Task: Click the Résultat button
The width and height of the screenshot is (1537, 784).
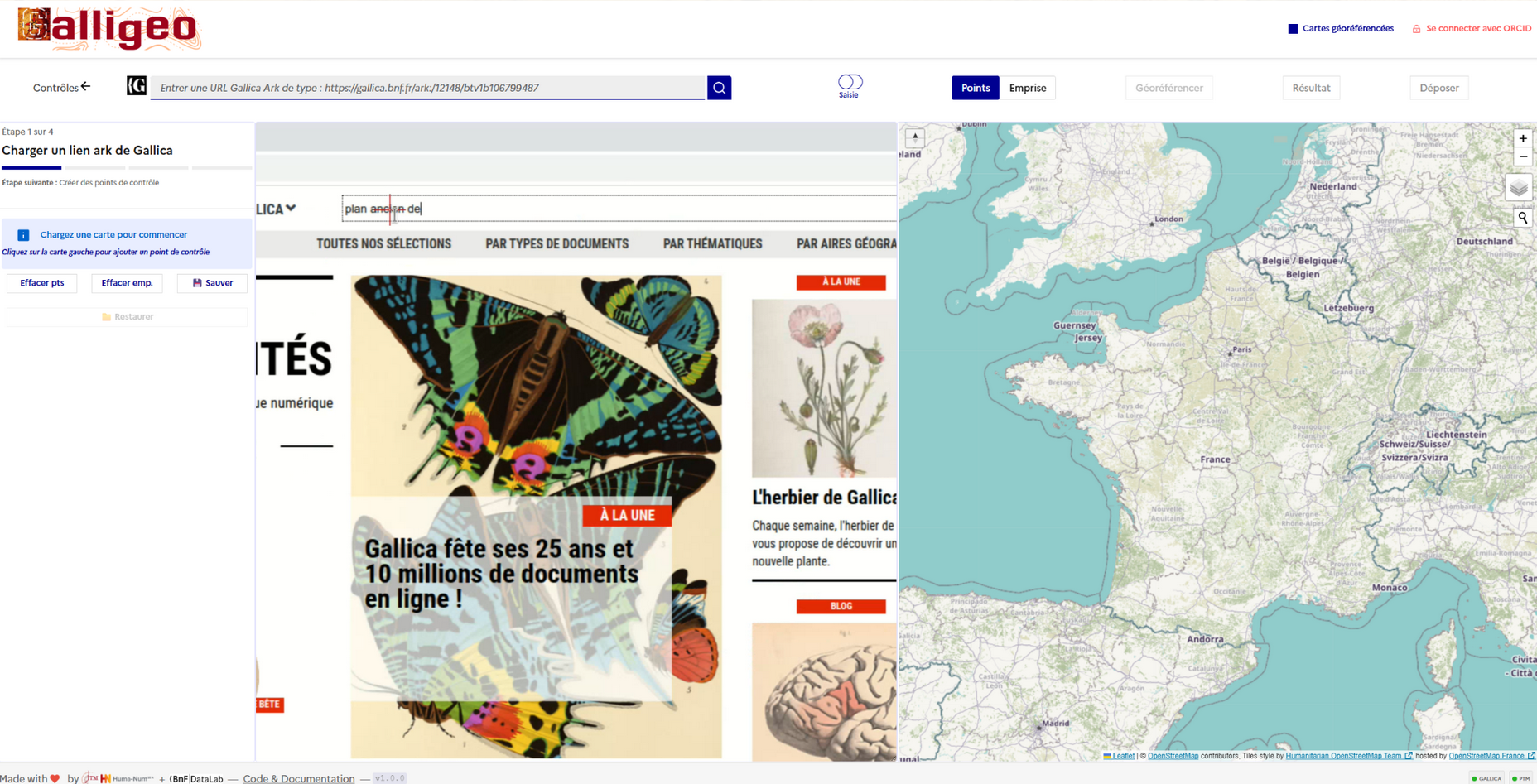Action: (x=1311, y=88)
